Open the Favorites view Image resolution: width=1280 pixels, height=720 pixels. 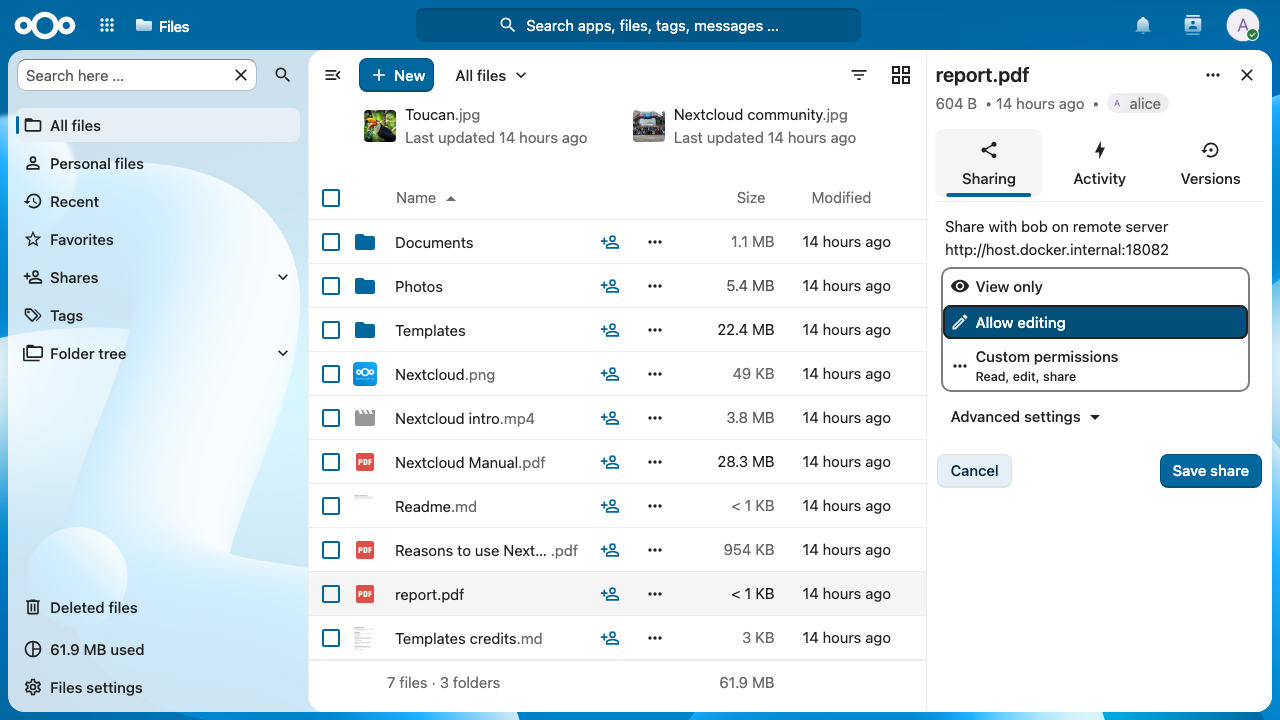tap(158, 240)
